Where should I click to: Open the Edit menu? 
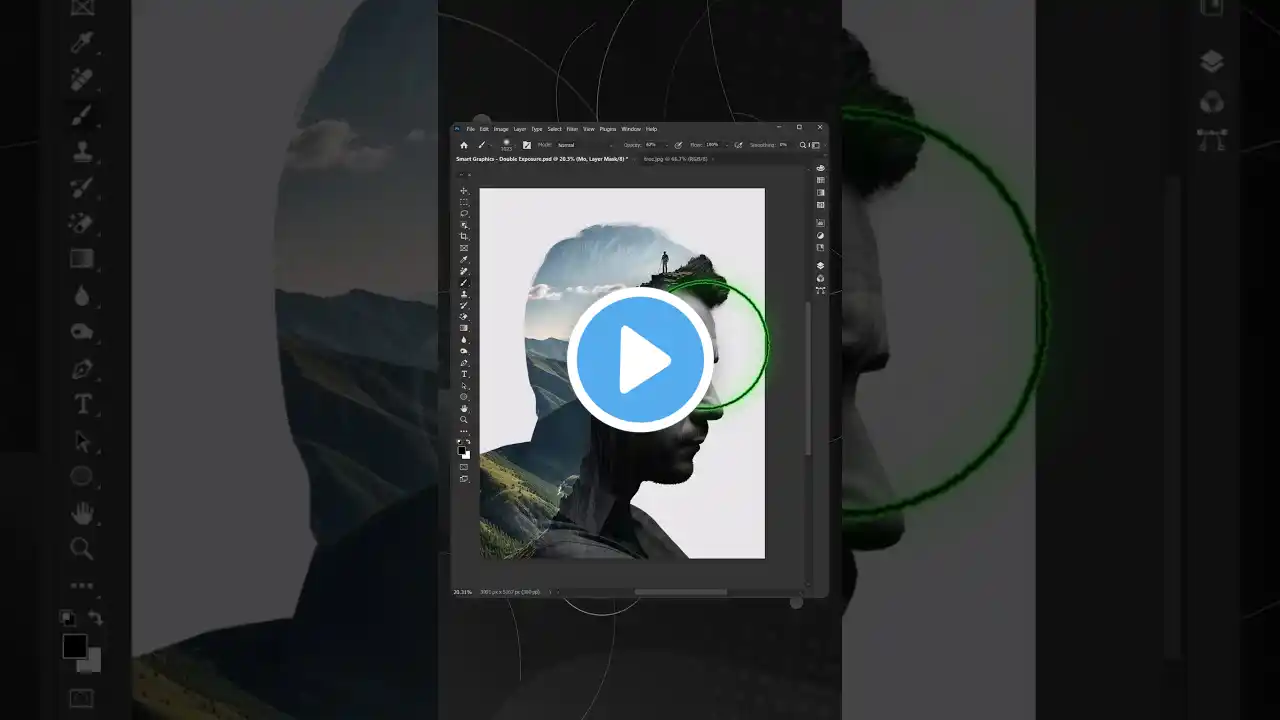[484, 129]
